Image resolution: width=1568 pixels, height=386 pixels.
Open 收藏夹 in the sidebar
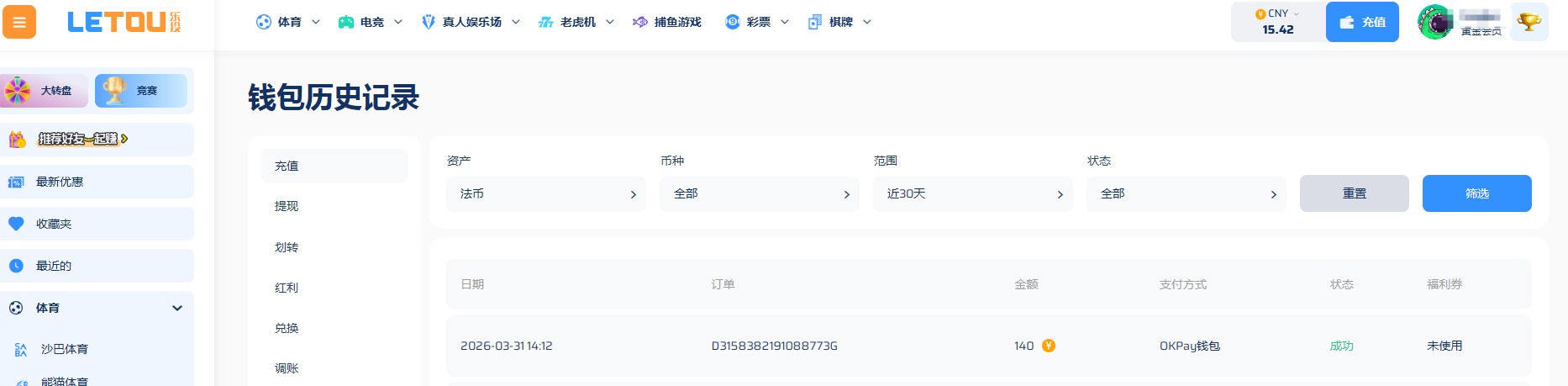point(97,224)
